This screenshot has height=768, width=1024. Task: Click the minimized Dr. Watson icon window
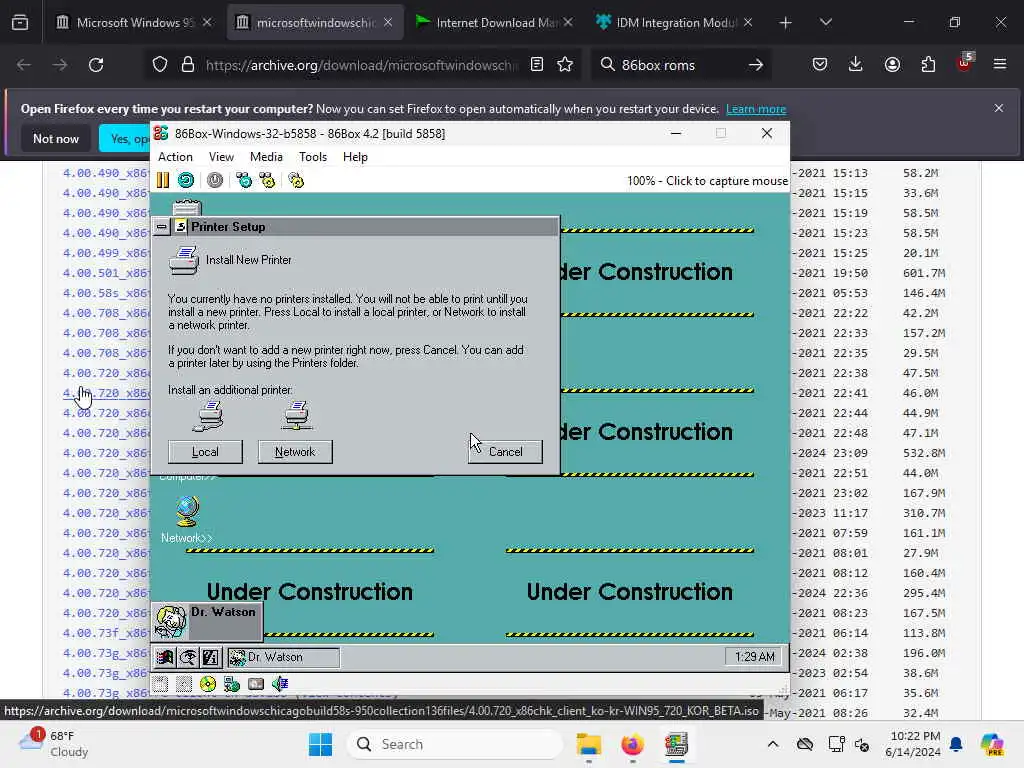(x=208, y=622)
